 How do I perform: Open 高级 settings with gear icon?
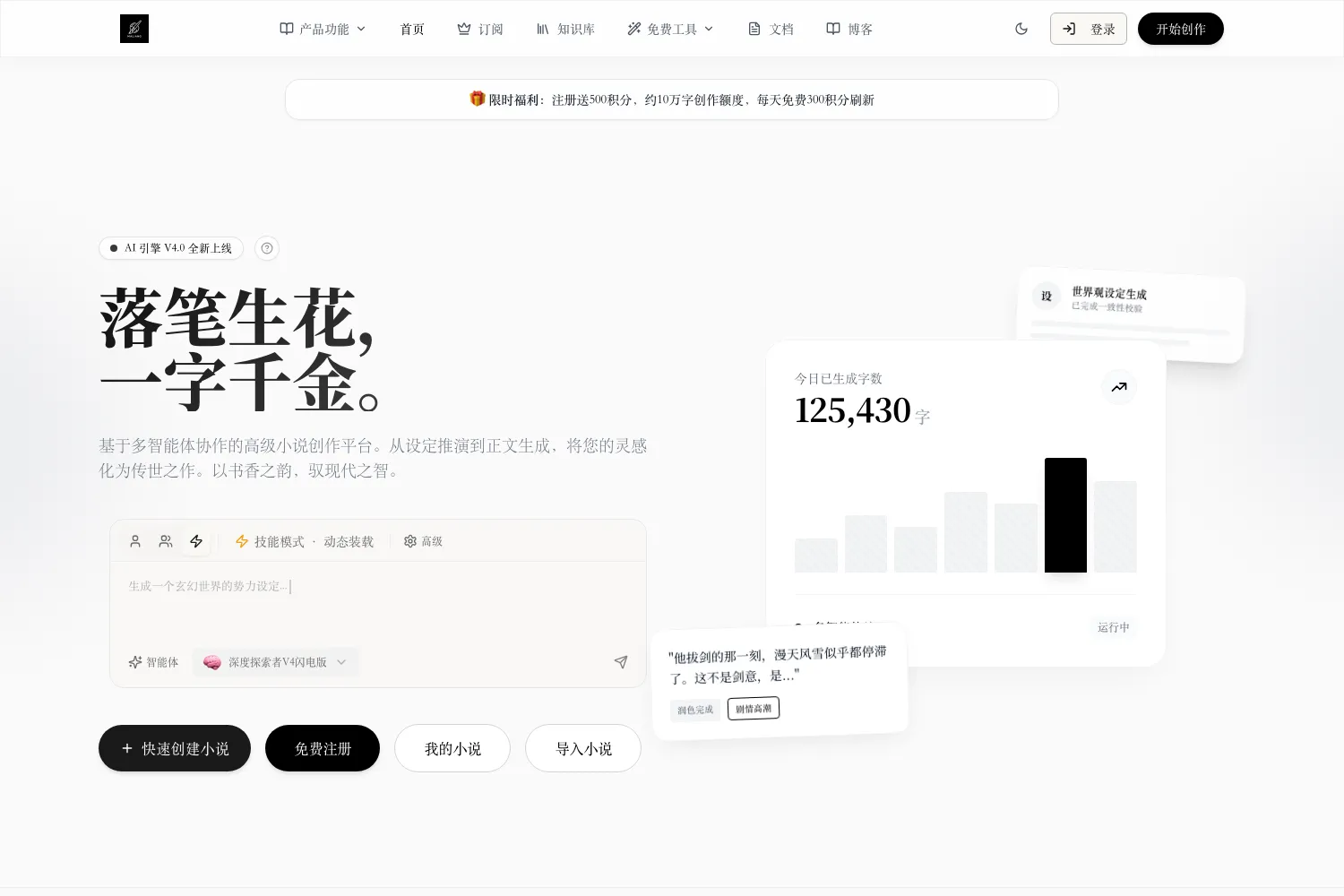(x=423, y=541)
